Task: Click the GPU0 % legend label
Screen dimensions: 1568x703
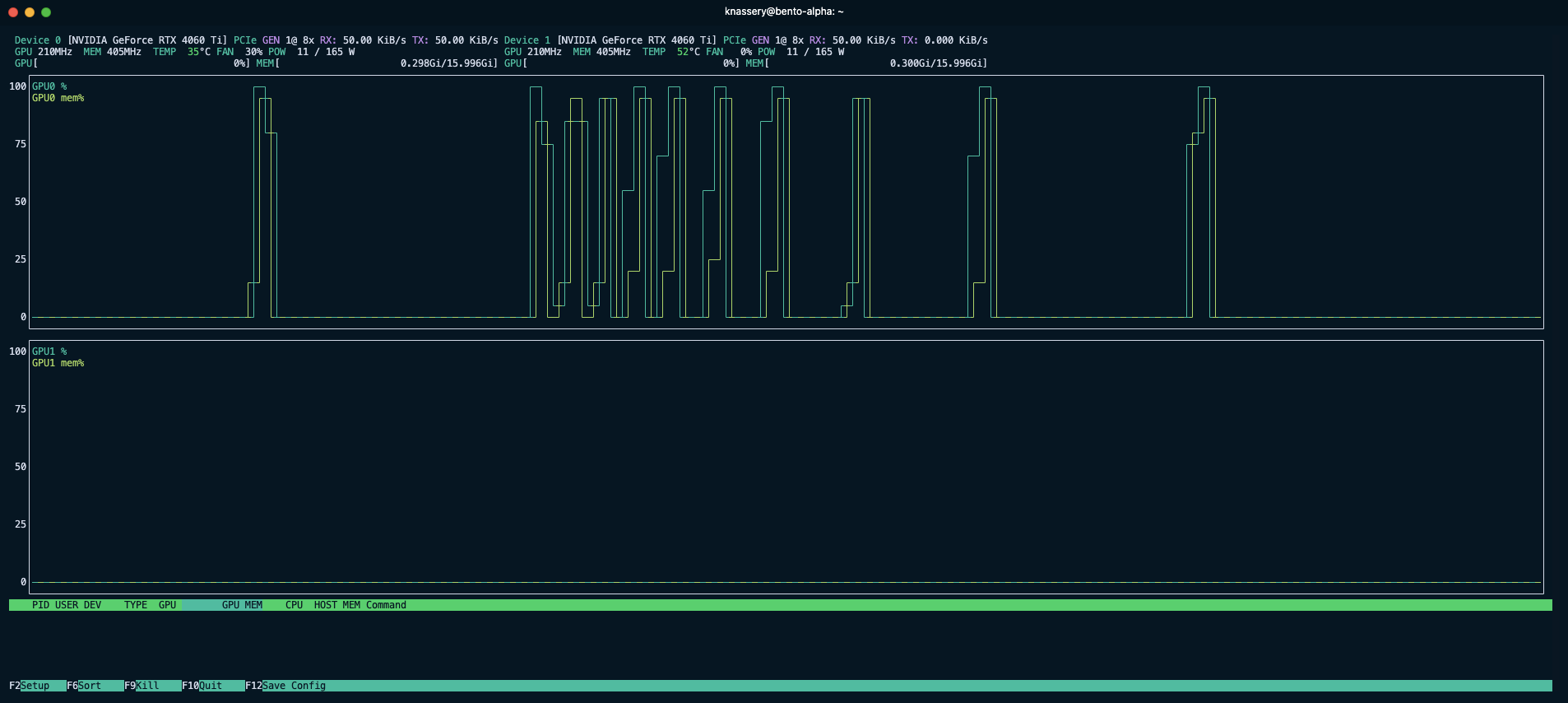Action: (x=49, y=86)
